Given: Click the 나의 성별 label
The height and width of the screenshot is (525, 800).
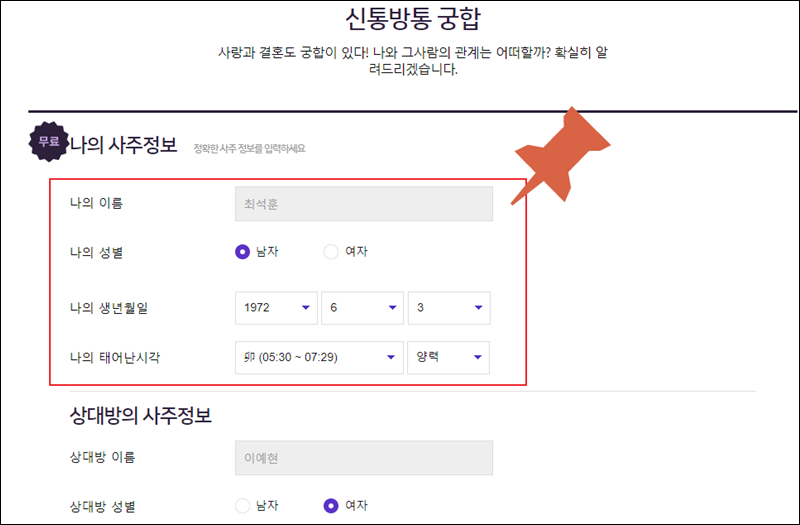Looking at the screenshot, I should point(96,253).
